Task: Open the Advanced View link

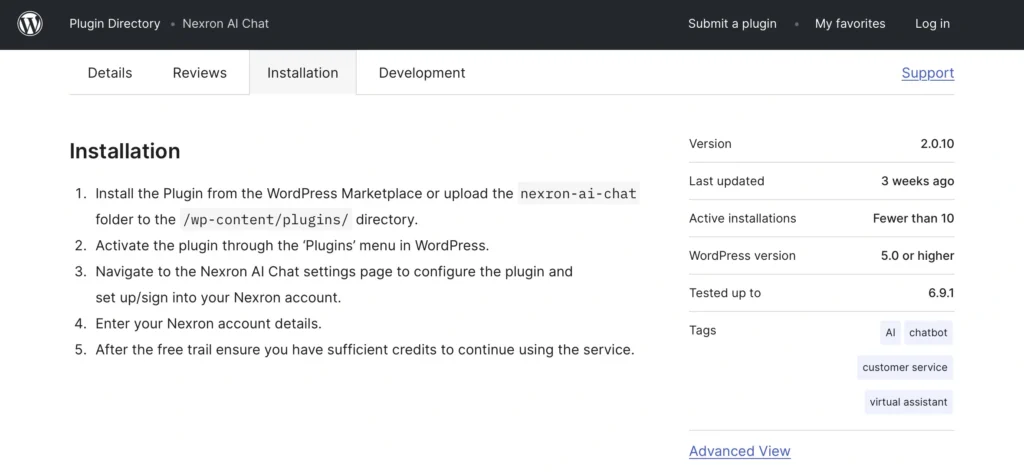Action: [x=739, y=451]
